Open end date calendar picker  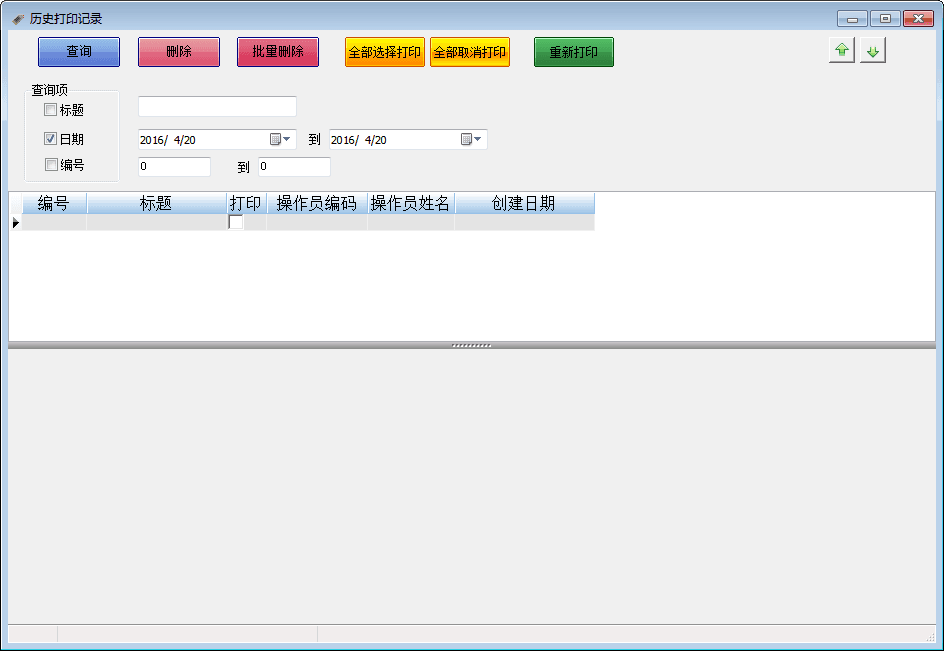click(471, 140)
